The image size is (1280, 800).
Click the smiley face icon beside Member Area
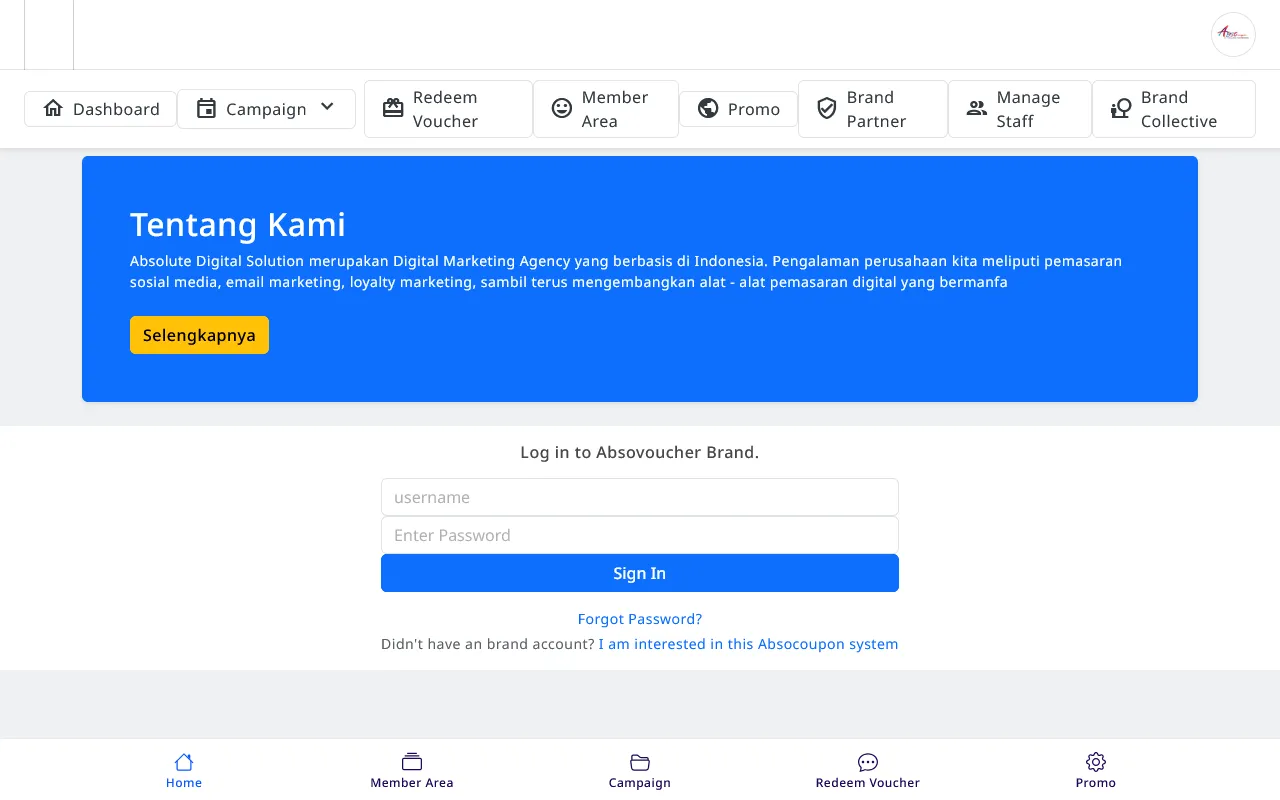tap(562, 109)
